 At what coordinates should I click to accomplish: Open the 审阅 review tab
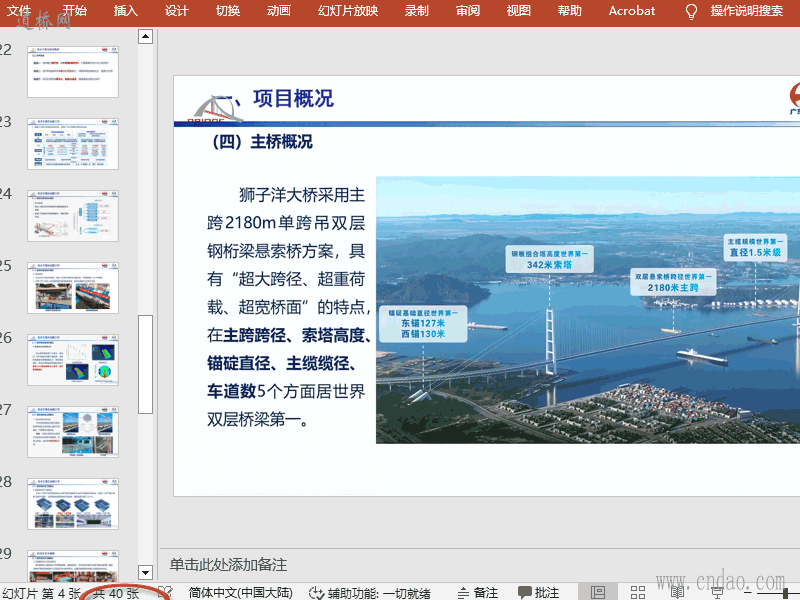click(x=467, y=11)
